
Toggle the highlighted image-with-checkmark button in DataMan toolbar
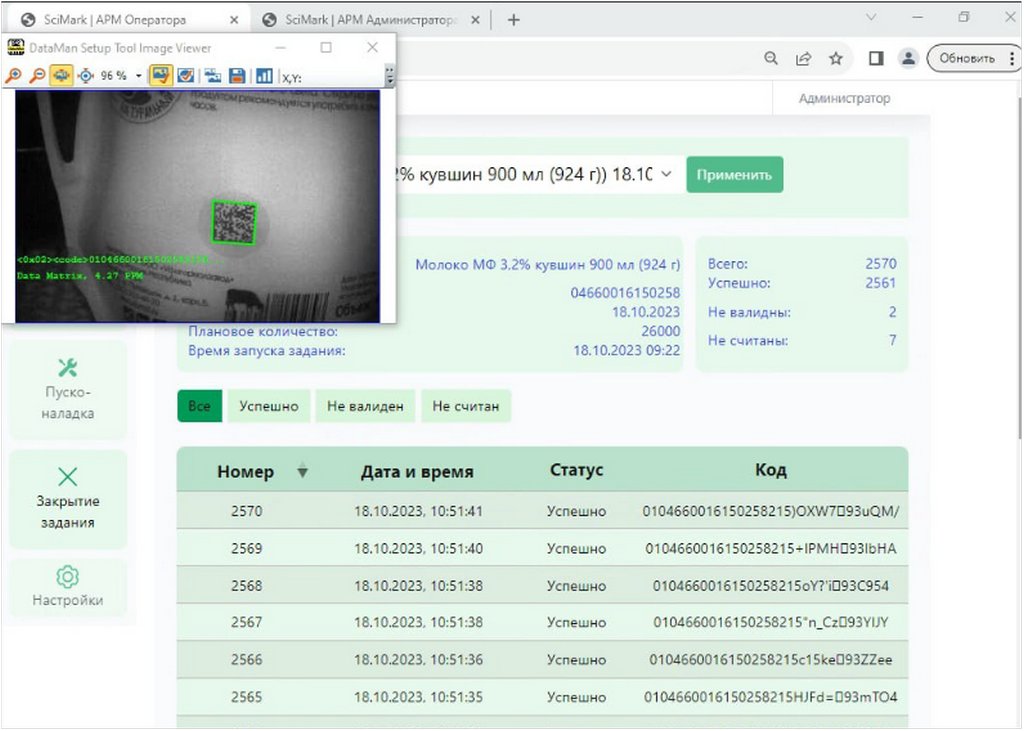pos(160,76)
